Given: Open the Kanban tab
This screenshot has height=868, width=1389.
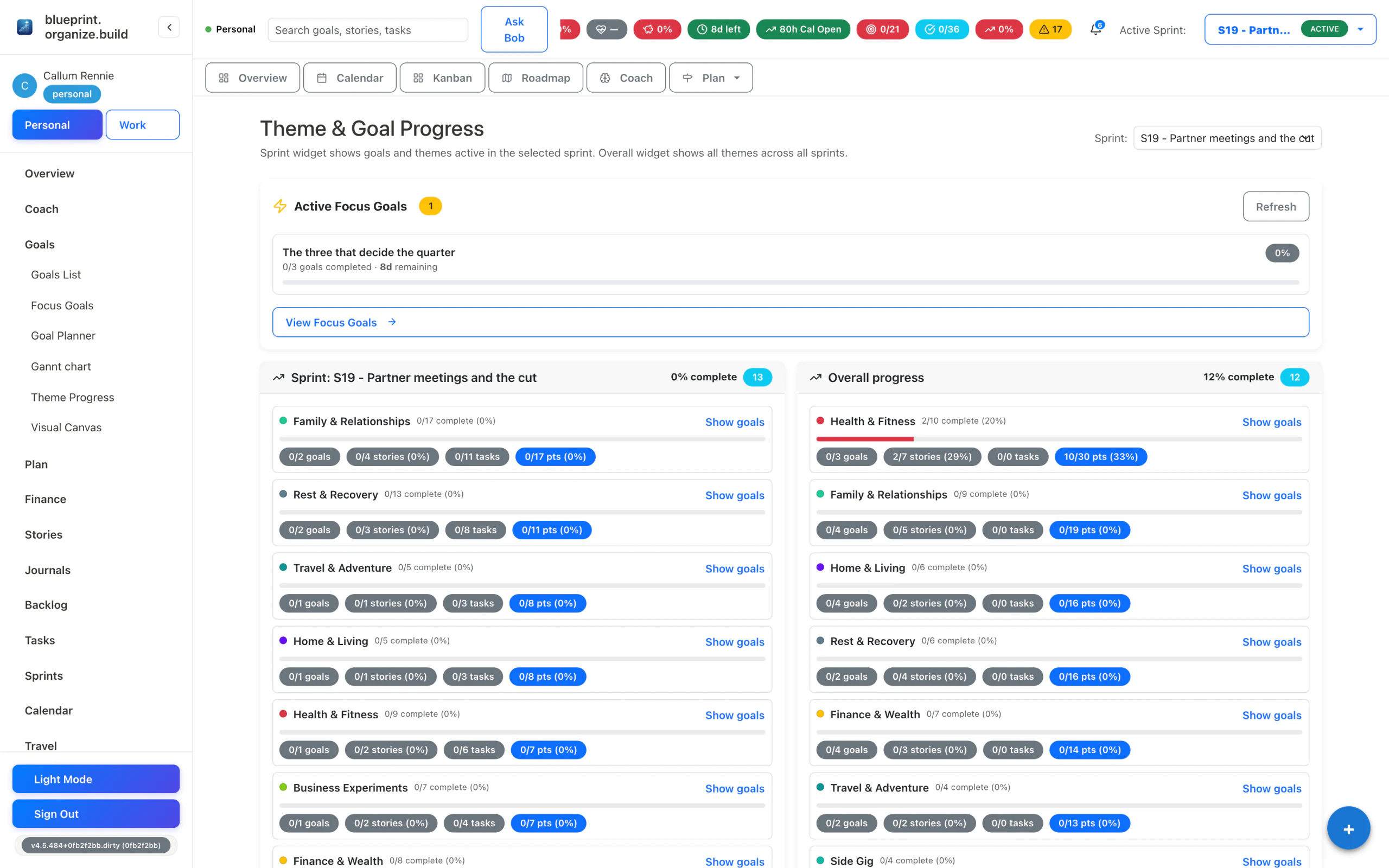Looking at the screenshot, I should pos(443,78).
